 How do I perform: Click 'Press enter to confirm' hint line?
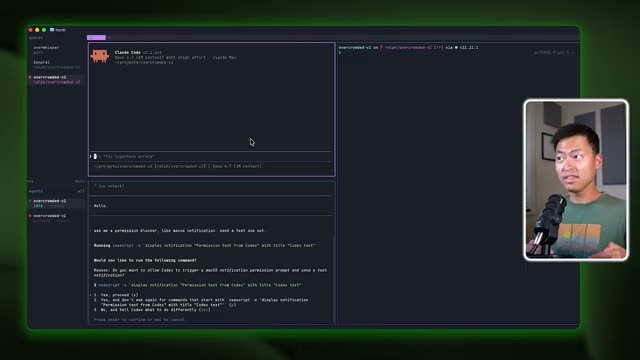139,320
